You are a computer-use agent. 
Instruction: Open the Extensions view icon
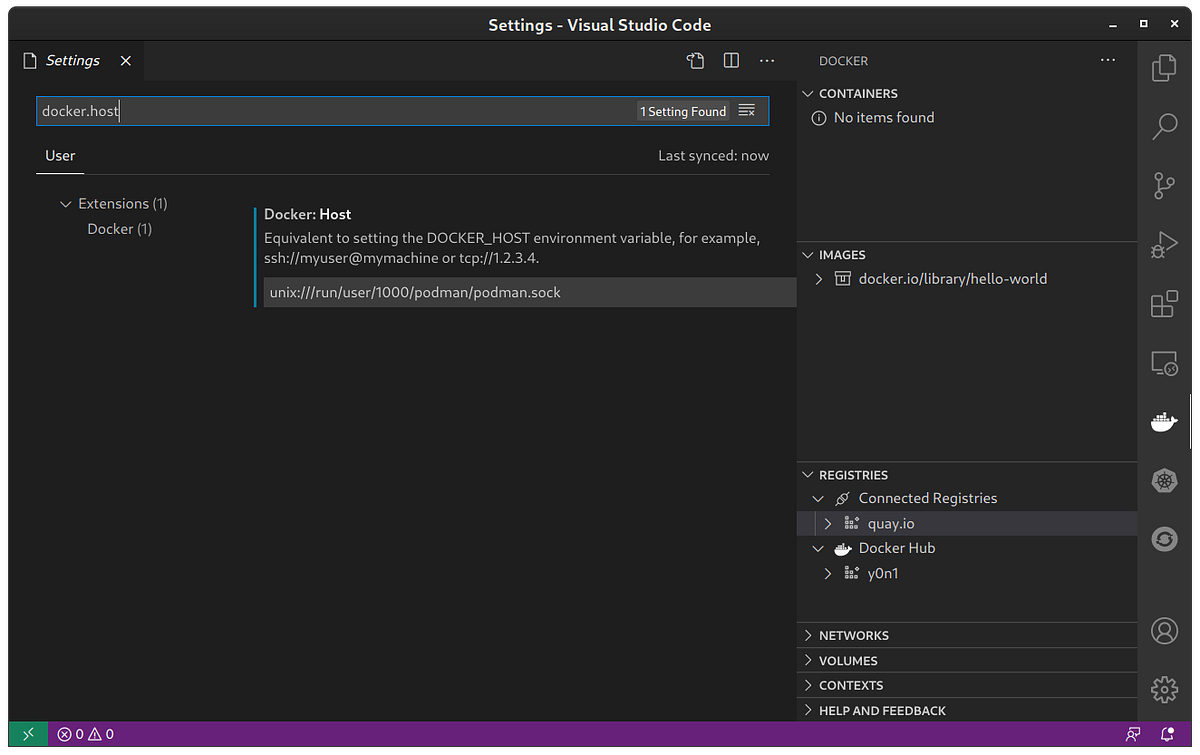pos(1164,304)
